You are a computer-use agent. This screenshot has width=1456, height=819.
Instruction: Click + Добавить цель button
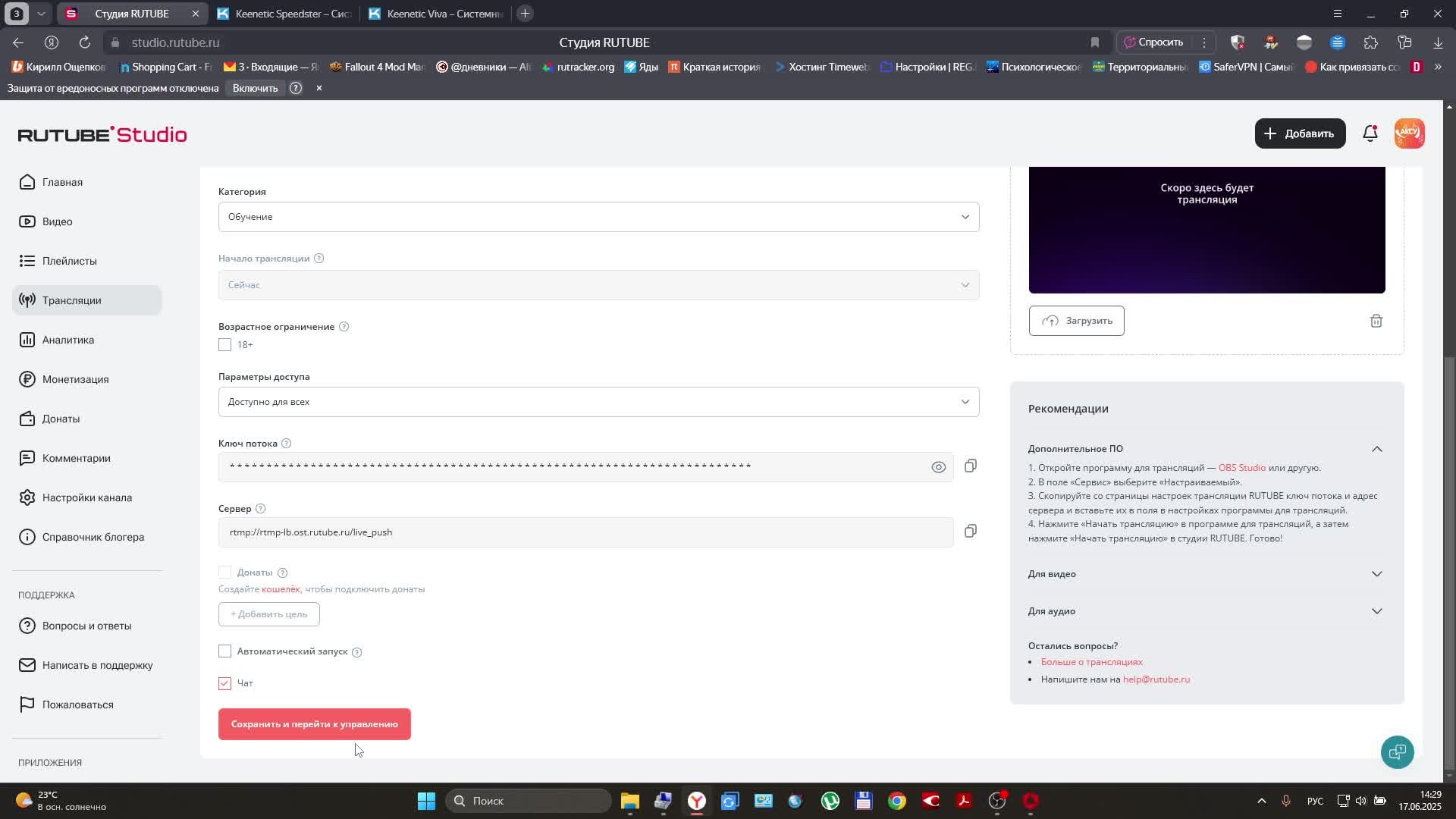[268, 614]
